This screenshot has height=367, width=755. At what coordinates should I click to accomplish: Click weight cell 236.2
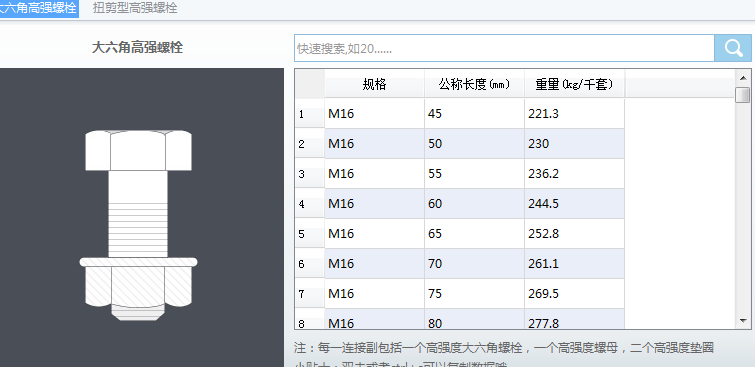(574, 174)
